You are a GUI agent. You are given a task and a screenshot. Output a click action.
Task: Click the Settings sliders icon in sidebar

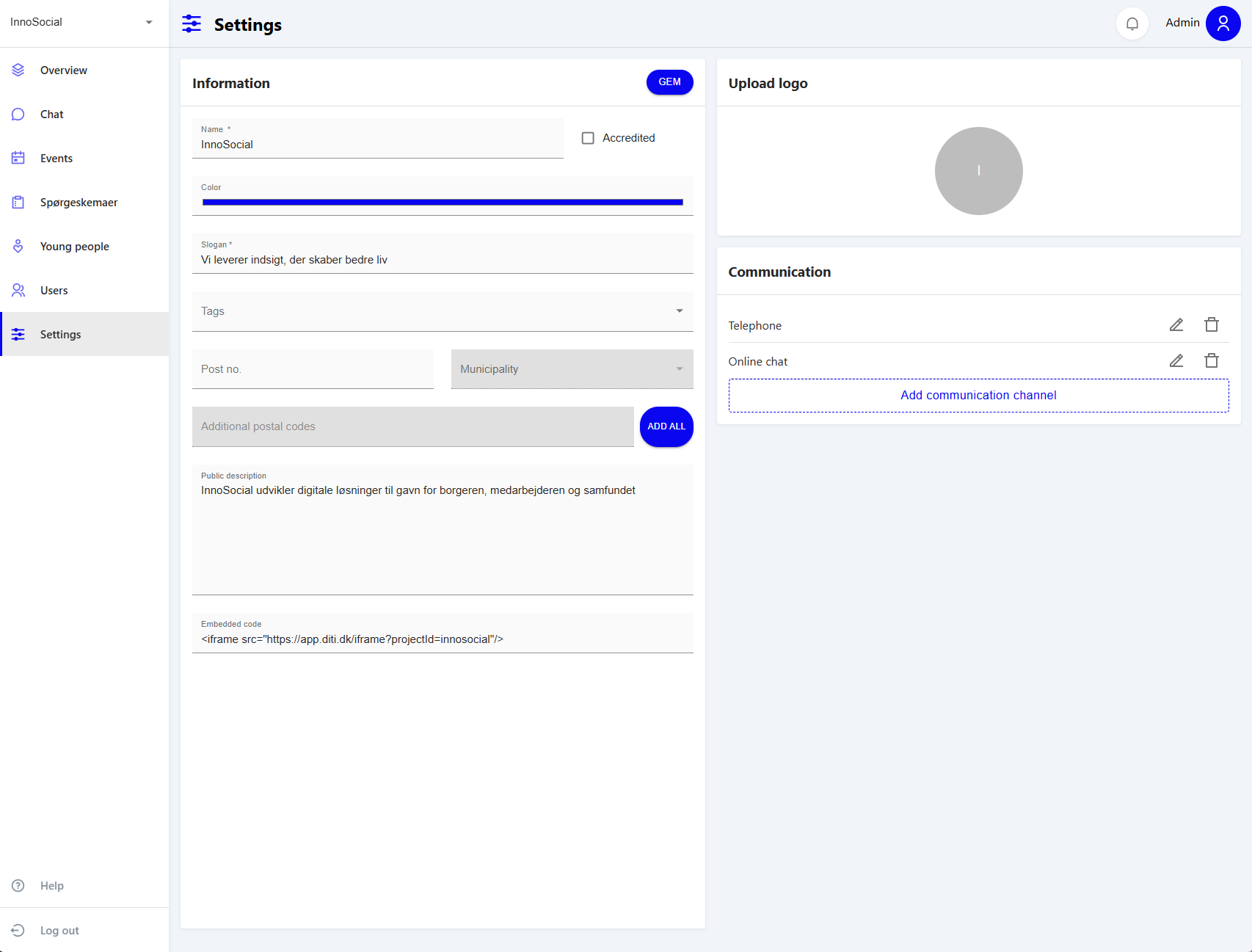coord(18,334)
